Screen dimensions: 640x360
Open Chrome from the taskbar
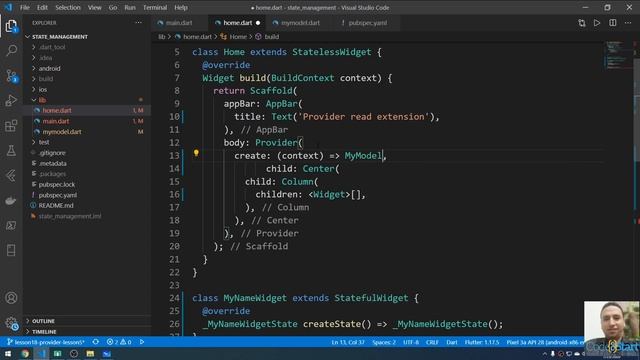point(25,353)
